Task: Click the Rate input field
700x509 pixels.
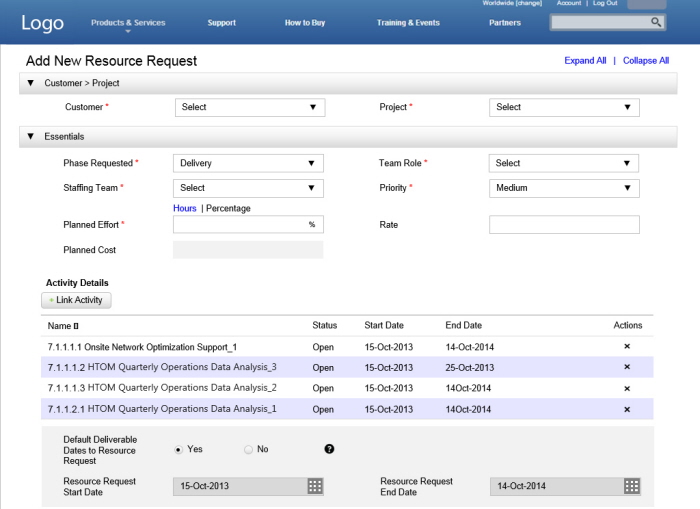Action: pyautogui.click(x=564, y=225)
